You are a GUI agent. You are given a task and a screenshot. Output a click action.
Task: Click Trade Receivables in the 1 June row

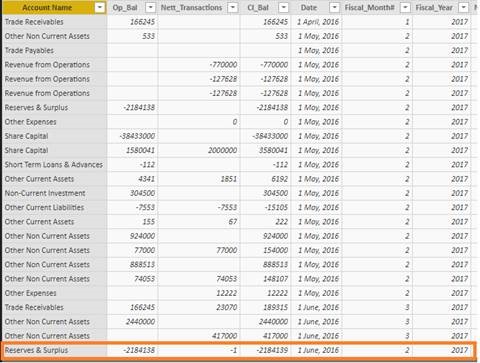click(x=55, y=307)
